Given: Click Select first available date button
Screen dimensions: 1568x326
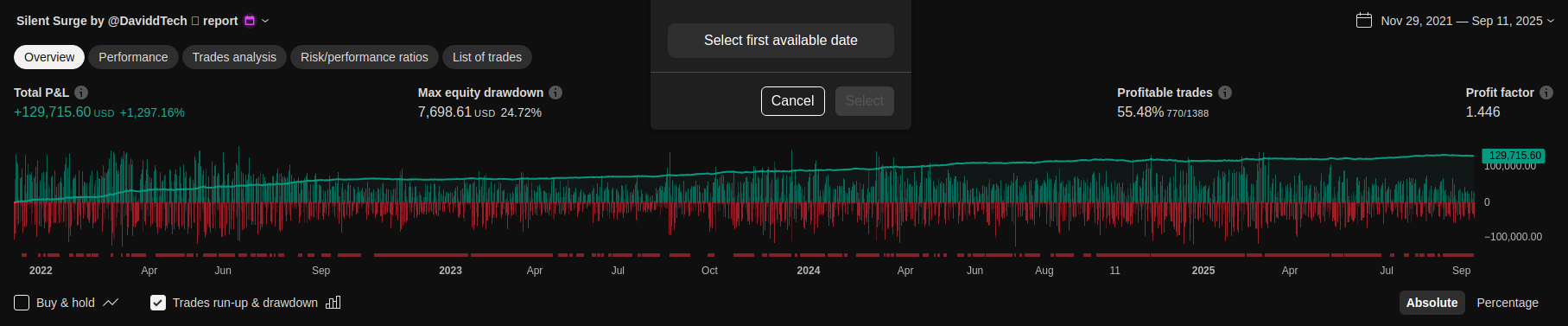Looking at the screenshot, I should (781, 41).
